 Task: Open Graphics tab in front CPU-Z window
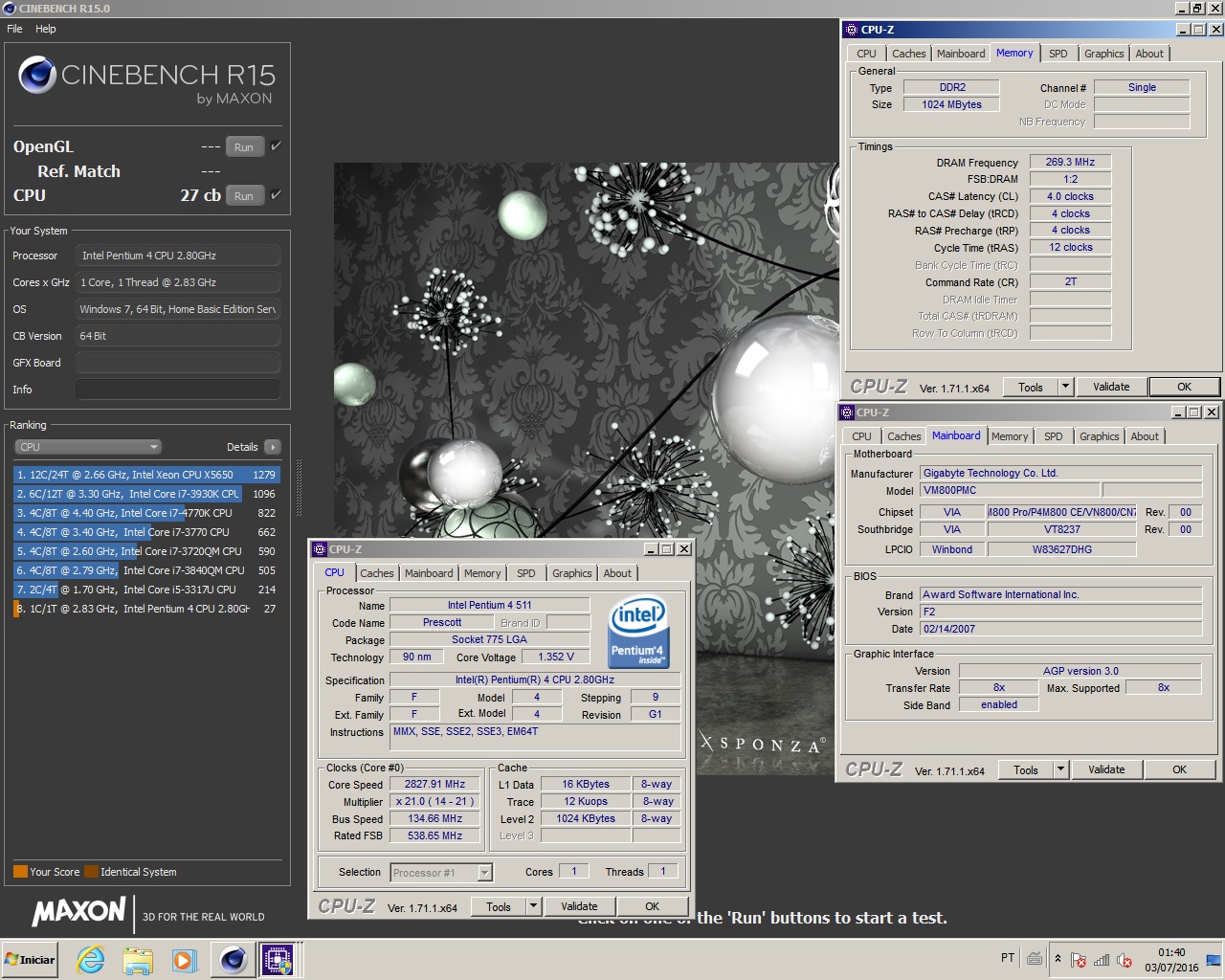pyautogui.click(x=572, y=573)
